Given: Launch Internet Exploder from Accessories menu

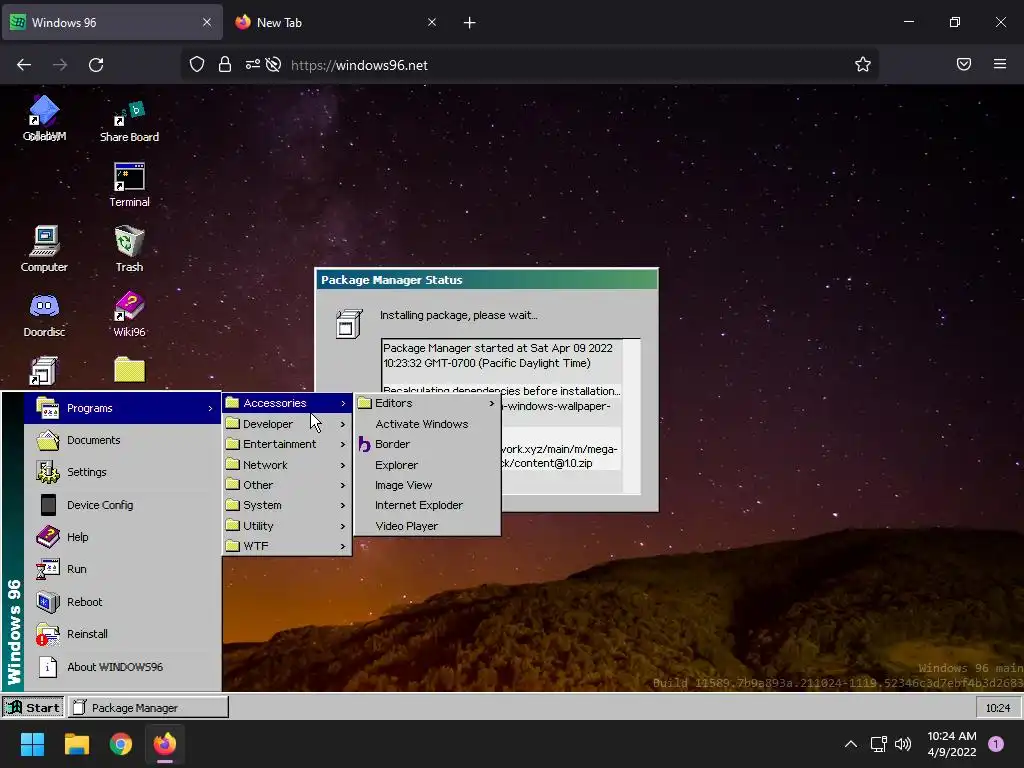Looking at the screenshot, I should 428,505.
